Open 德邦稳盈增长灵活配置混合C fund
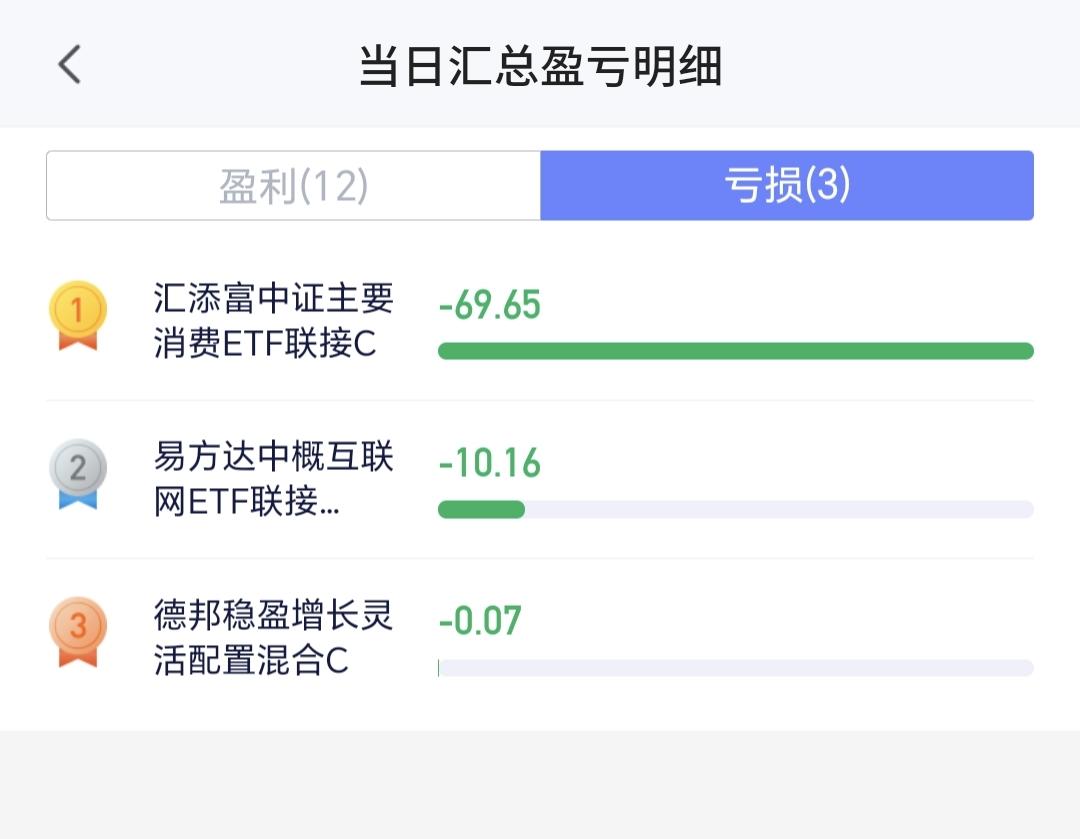The image size is (1080, 839). tap(273, 637)
